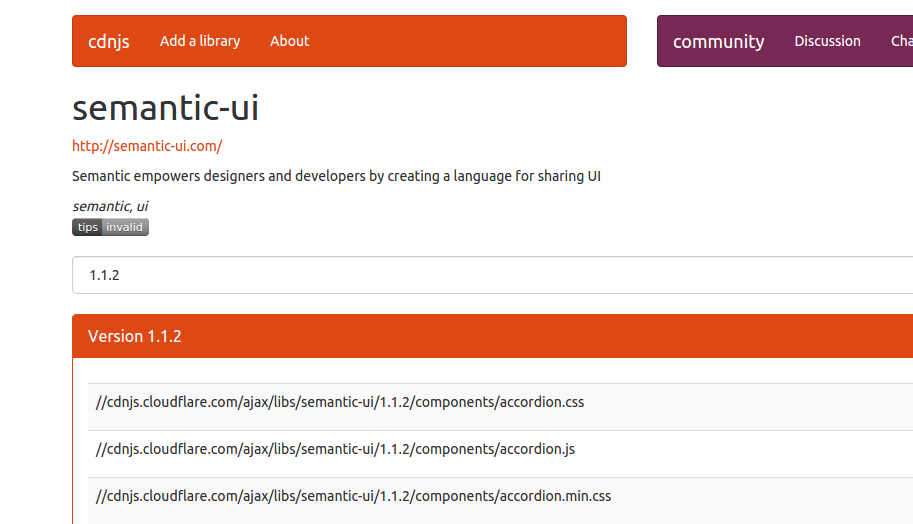
Task: Open the version 1.1.2 dropdown
Action: coord(493,275)
